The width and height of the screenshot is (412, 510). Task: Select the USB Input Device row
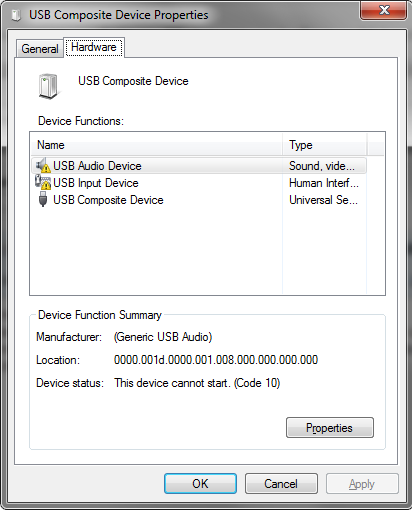[x=199, y=183]
